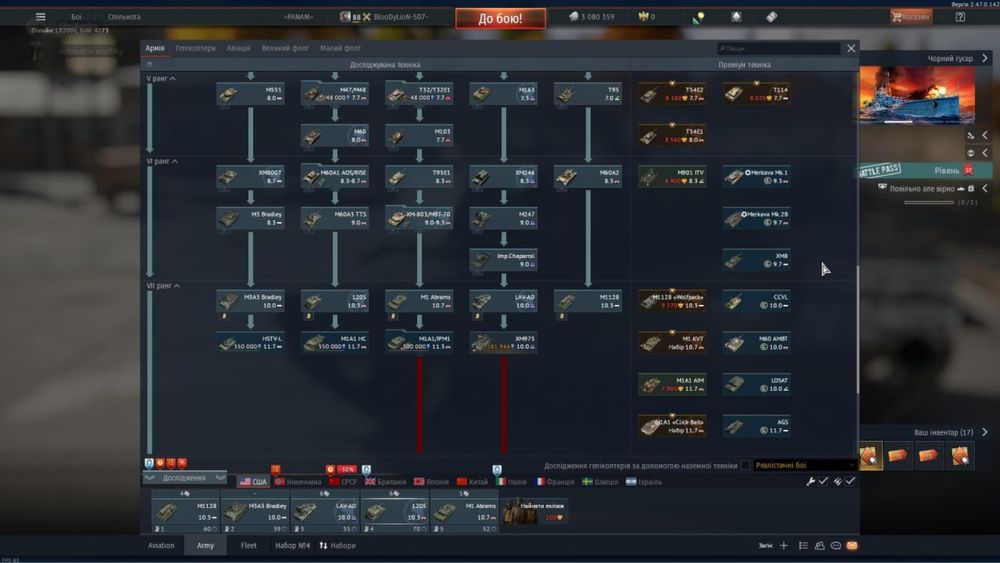Image resolution: width=1000 pixels, height=563 pixels.
Task: Select the Imp.Chaparral vehicle card
Action: 503,260
